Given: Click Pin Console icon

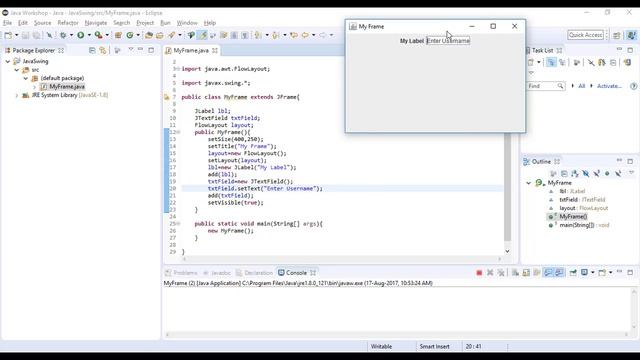Looking at the screenshot, I should click(573, 273).
